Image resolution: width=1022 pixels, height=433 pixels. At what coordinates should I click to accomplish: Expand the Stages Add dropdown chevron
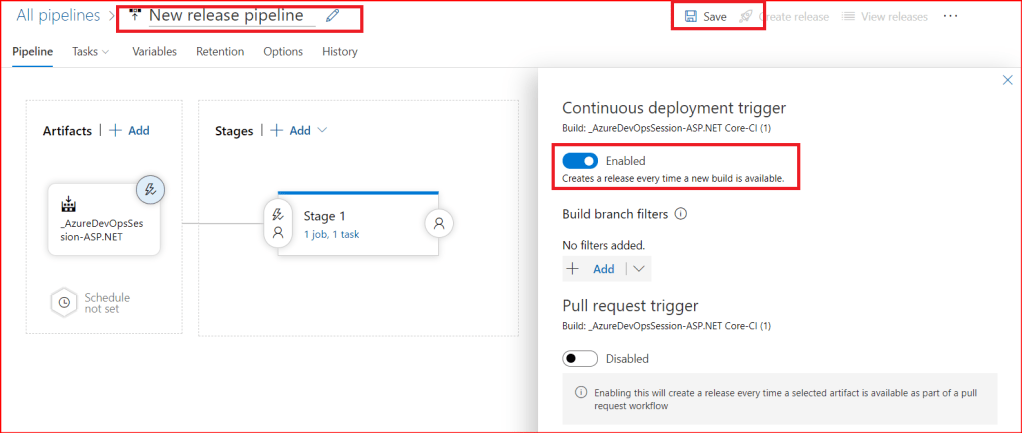(322, 130)
